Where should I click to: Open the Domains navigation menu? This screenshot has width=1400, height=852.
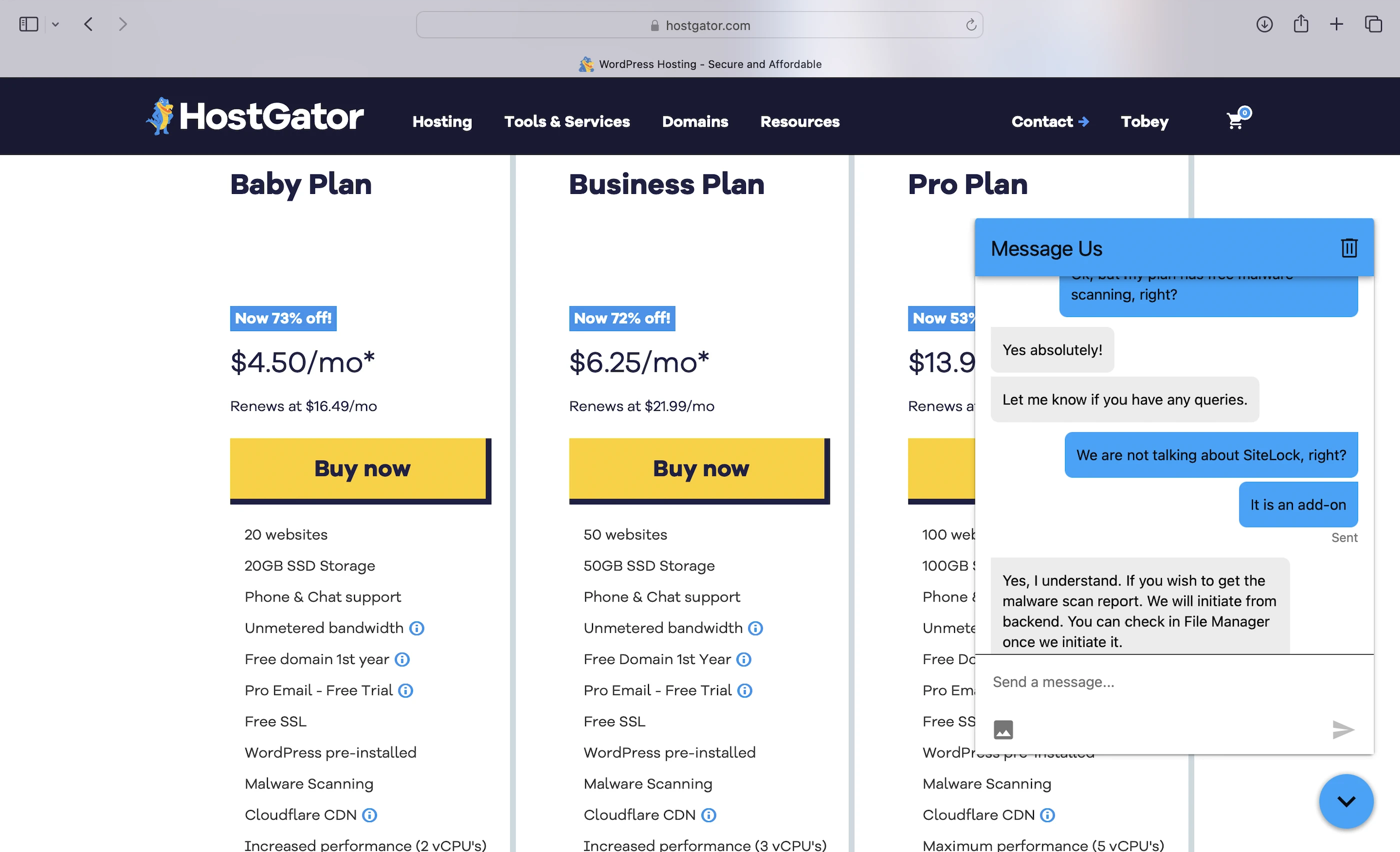coord(695,121)
